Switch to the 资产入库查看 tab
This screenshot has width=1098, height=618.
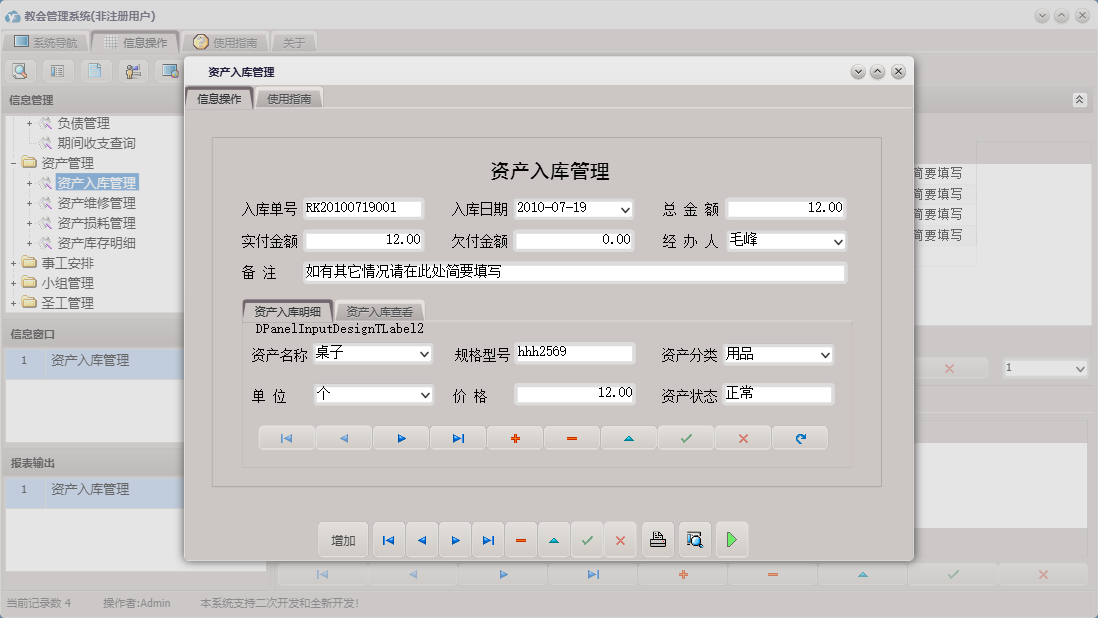[x=381, y=311]
